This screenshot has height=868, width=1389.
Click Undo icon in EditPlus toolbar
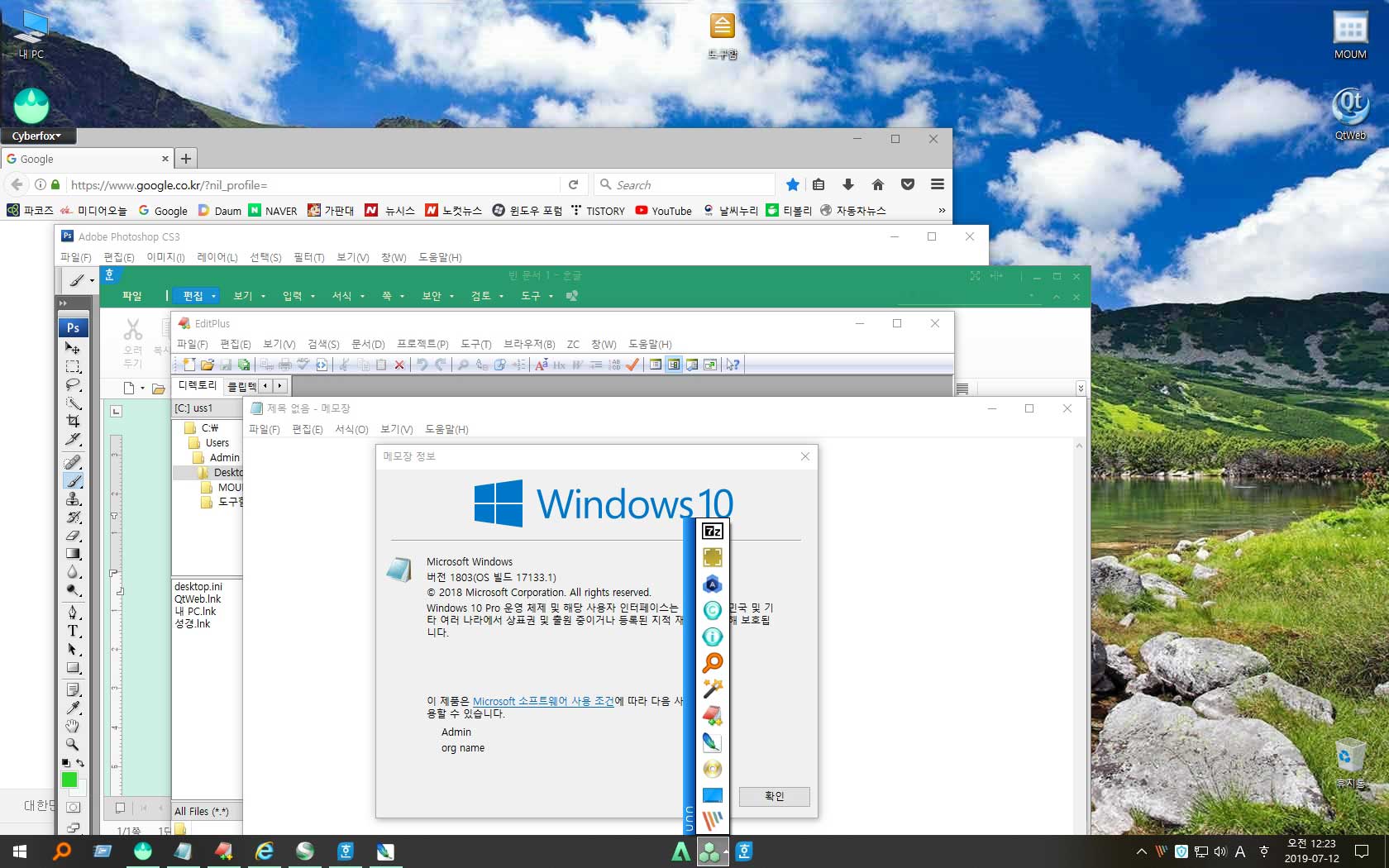coord(422,365)
